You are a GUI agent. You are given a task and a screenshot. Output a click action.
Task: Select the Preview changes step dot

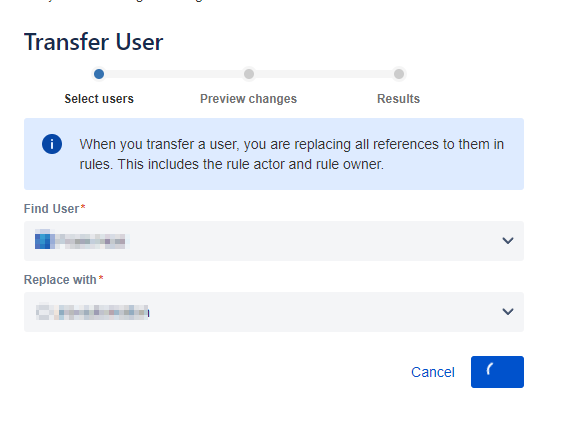coord(249,74)
